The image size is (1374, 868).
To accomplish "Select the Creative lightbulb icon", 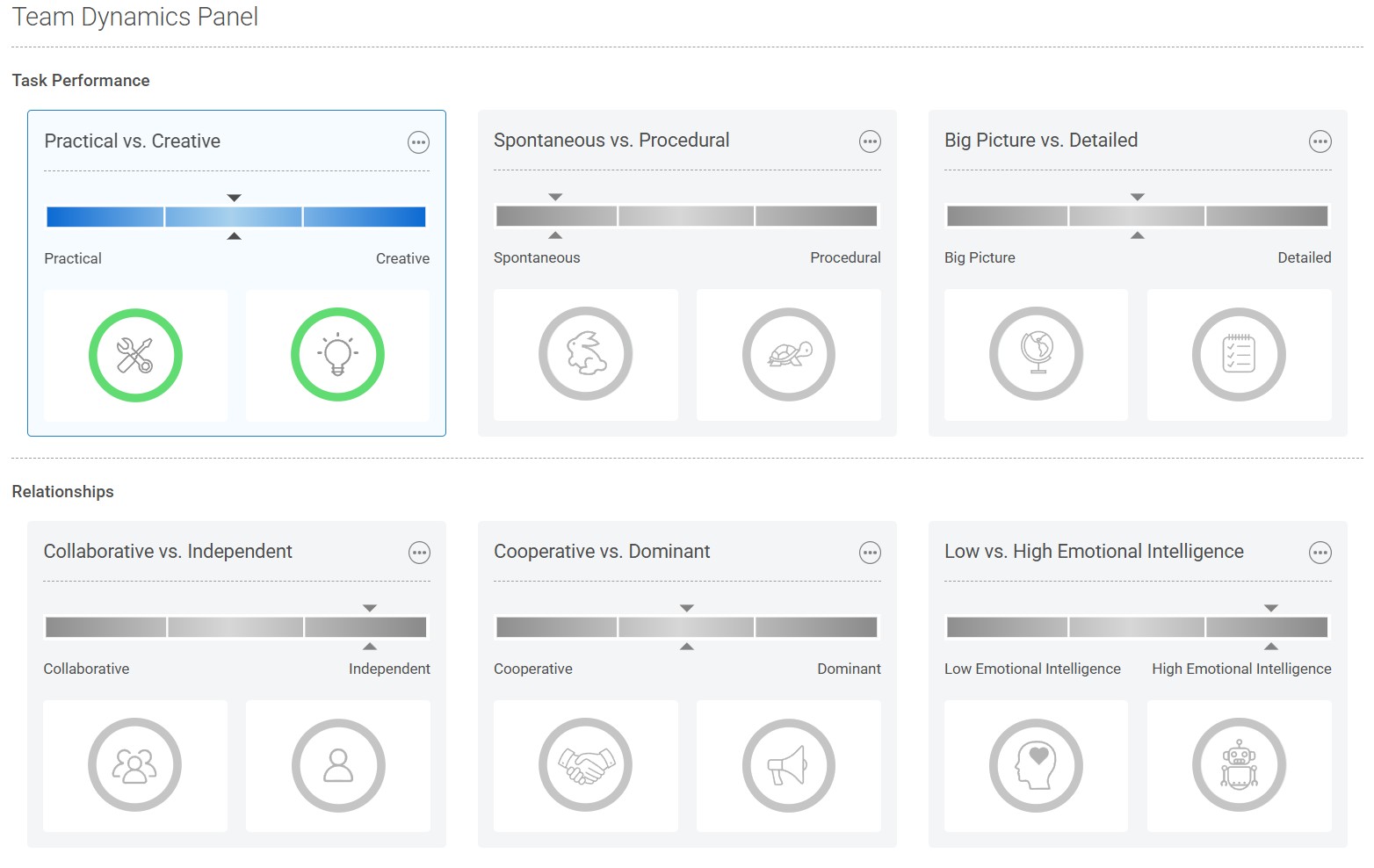I will tap(337, 355).
